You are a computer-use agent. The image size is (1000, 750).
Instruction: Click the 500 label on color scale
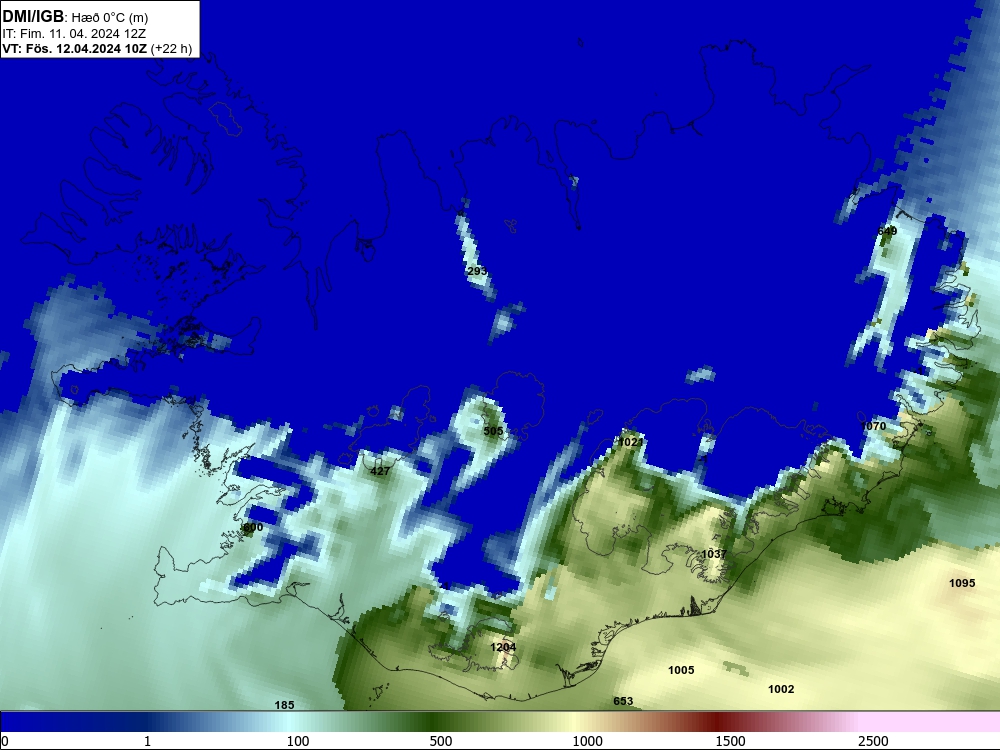441,741
